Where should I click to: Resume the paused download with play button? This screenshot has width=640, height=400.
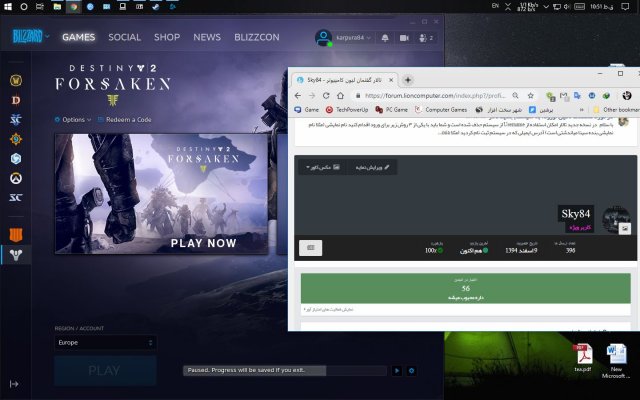click(397, 371)
